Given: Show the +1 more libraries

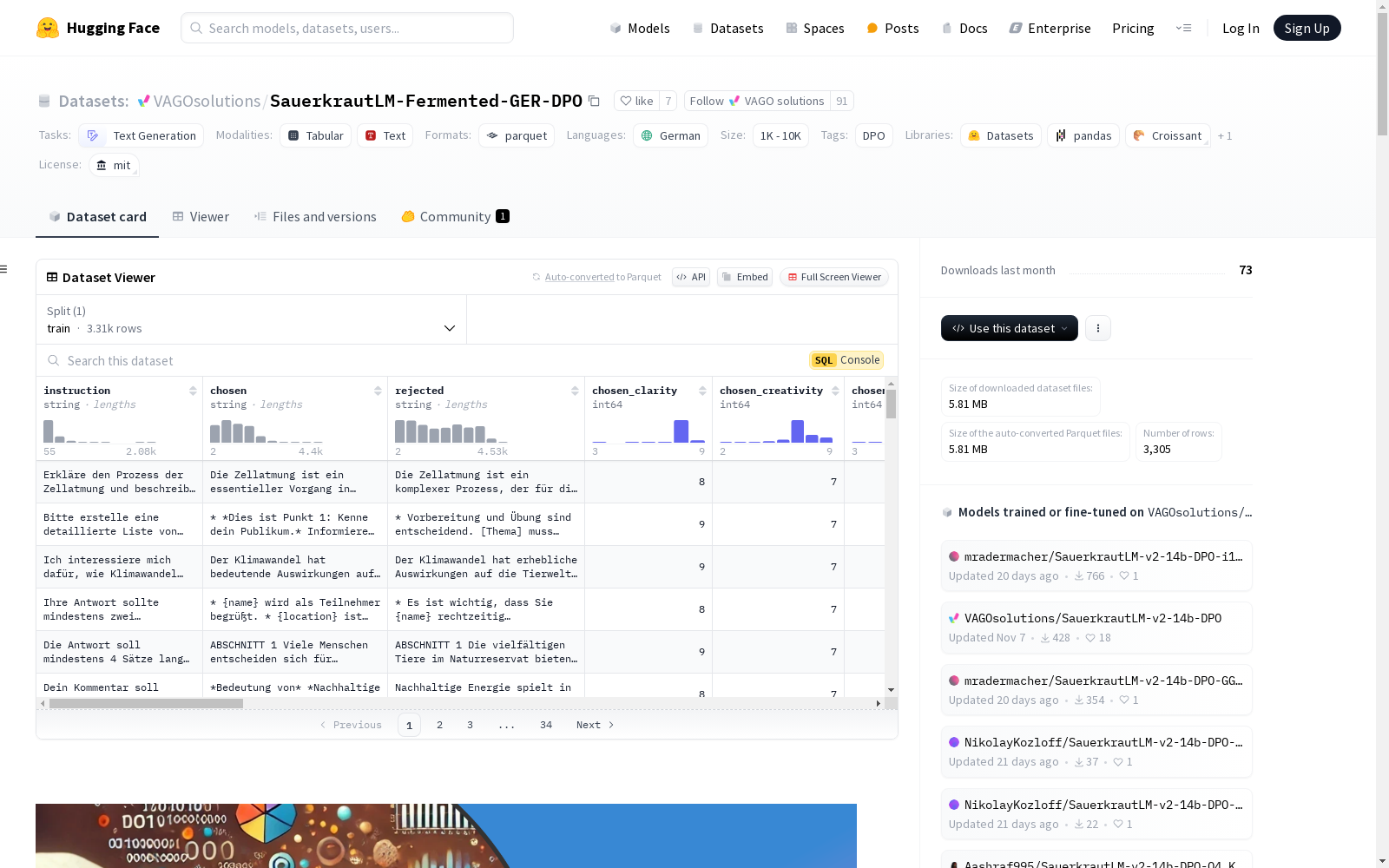Looking at the screenshot, I should point(1225,135).
